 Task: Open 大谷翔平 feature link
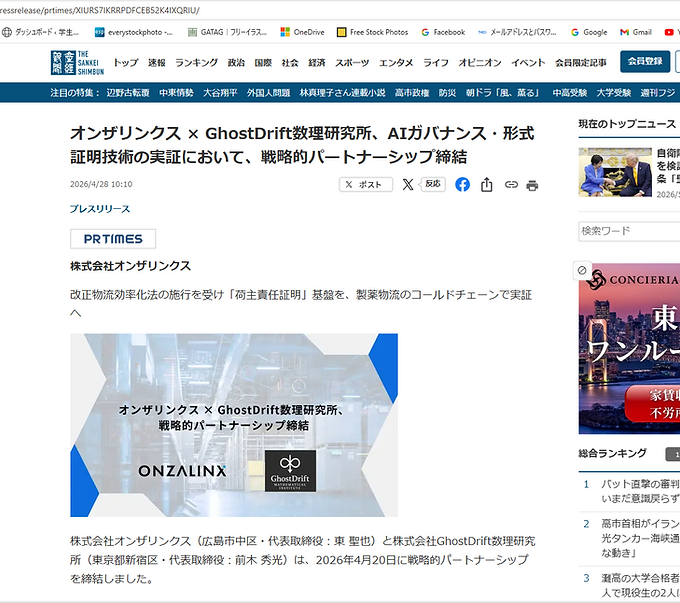point(220,93)
